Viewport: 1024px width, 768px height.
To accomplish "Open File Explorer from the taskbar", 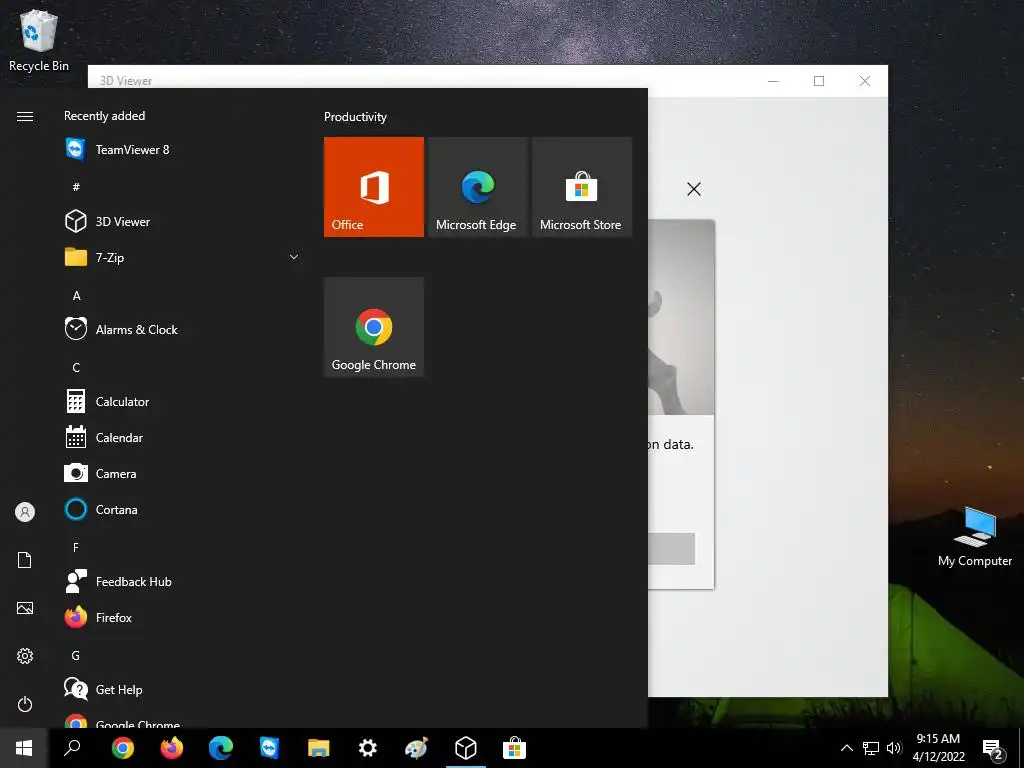I will pyautogui.click(x=319, y=748).
